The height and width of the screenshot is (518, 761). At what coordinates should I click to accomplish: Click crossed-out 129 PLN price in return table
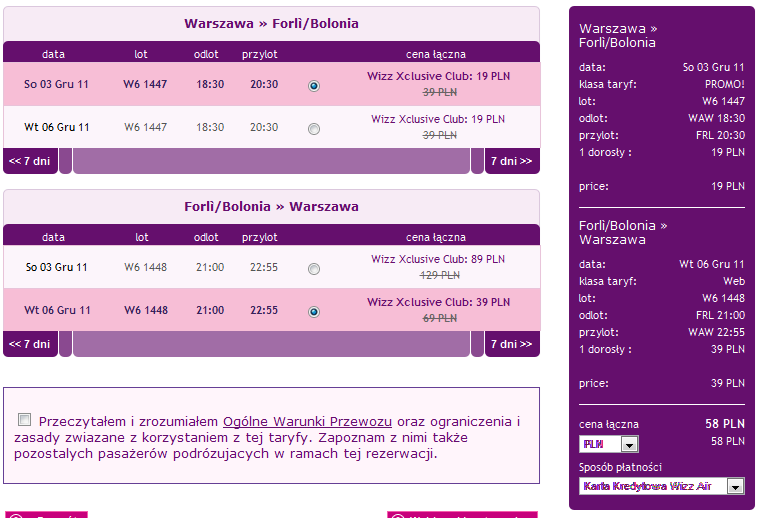(440, 276)
